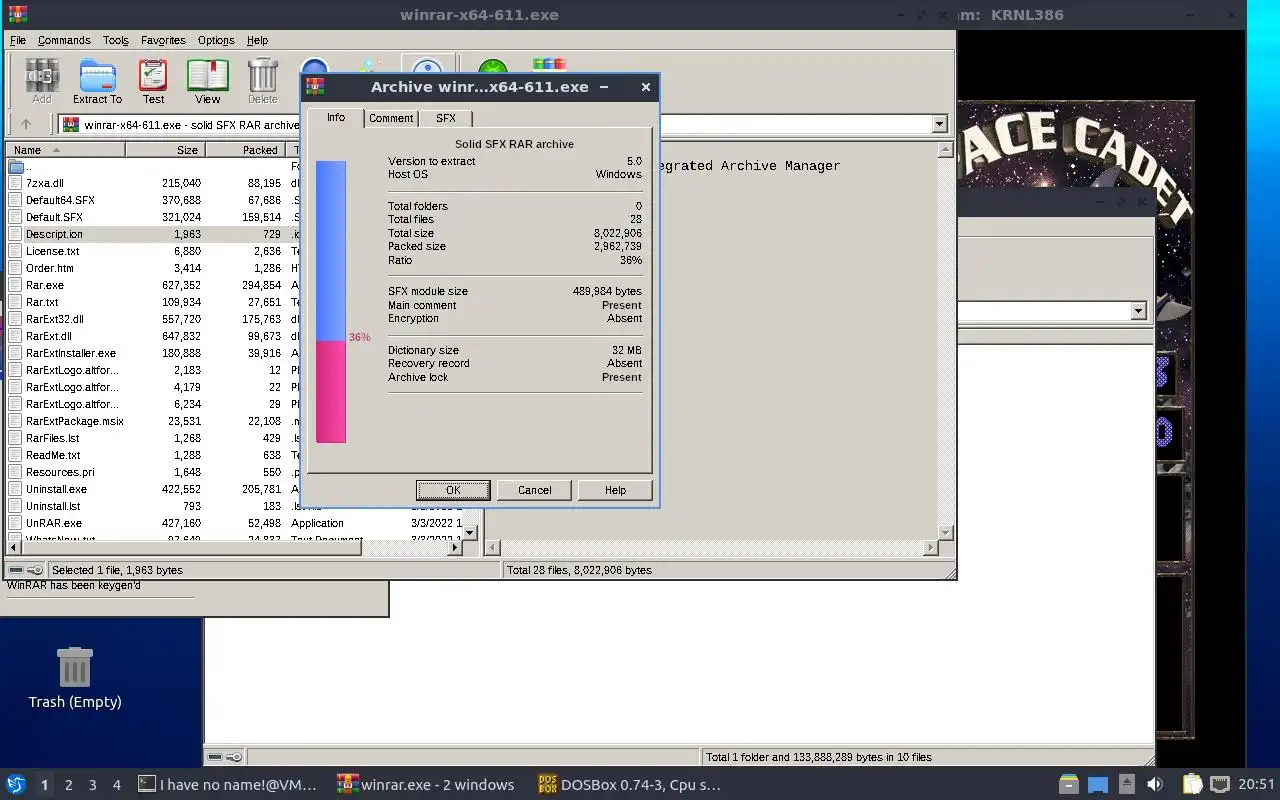Click the View file toolbar icon
Image resolution: width=1280 pixels, height=800 pixels.
pos(207,81)
